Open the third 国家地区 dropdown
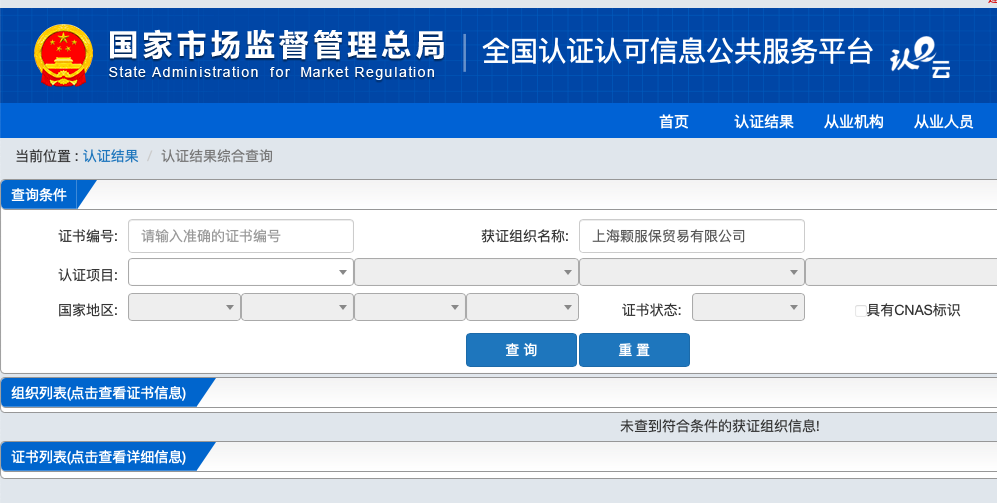Image resolution: width=997 pixels, height=503 pixels. point(410,307)
